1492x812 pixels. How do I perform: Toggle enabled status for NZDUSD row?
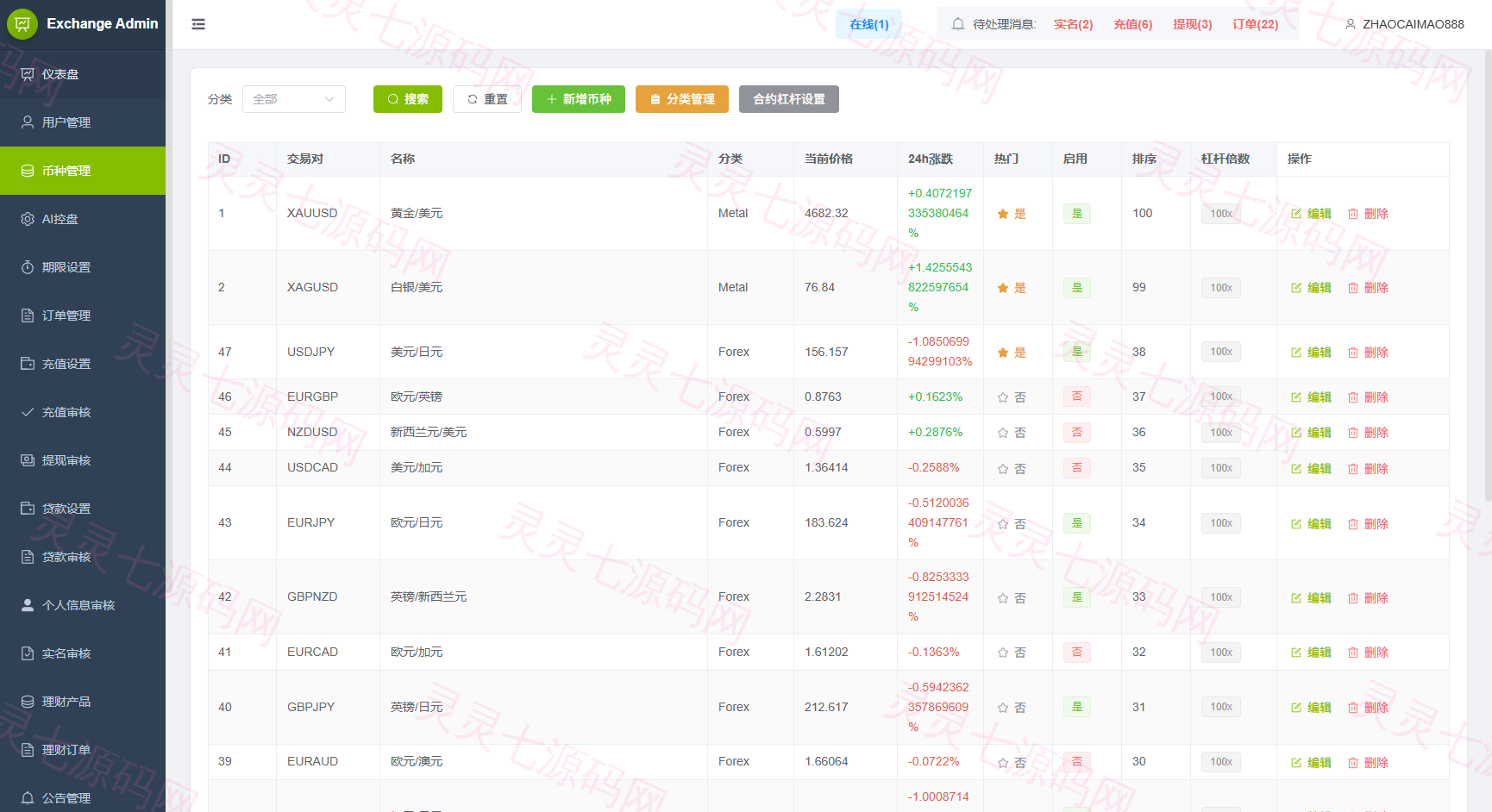click(1077, 433)
